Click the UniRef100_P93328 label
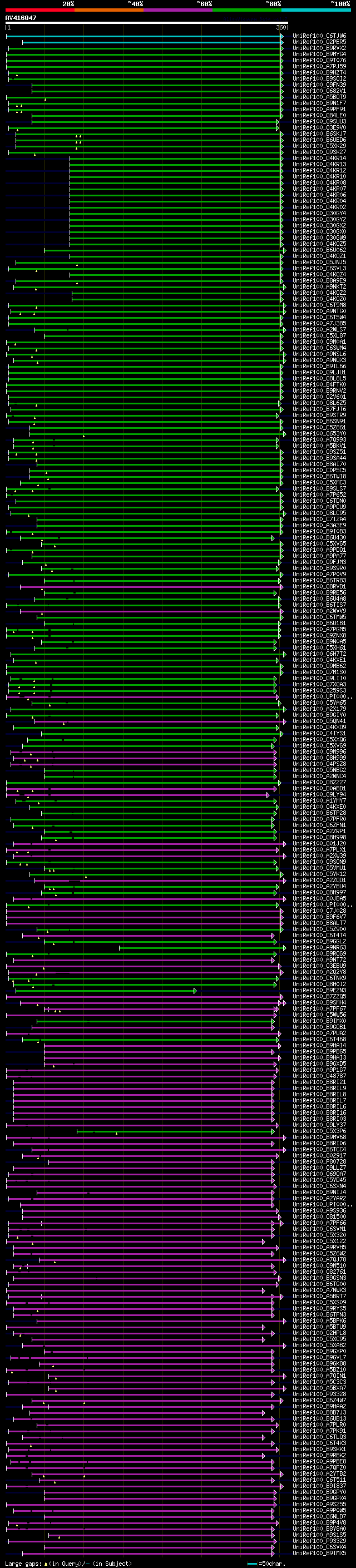This screenshot has width=356, height=1568. pyautogui.click(x=319, y=1394)
